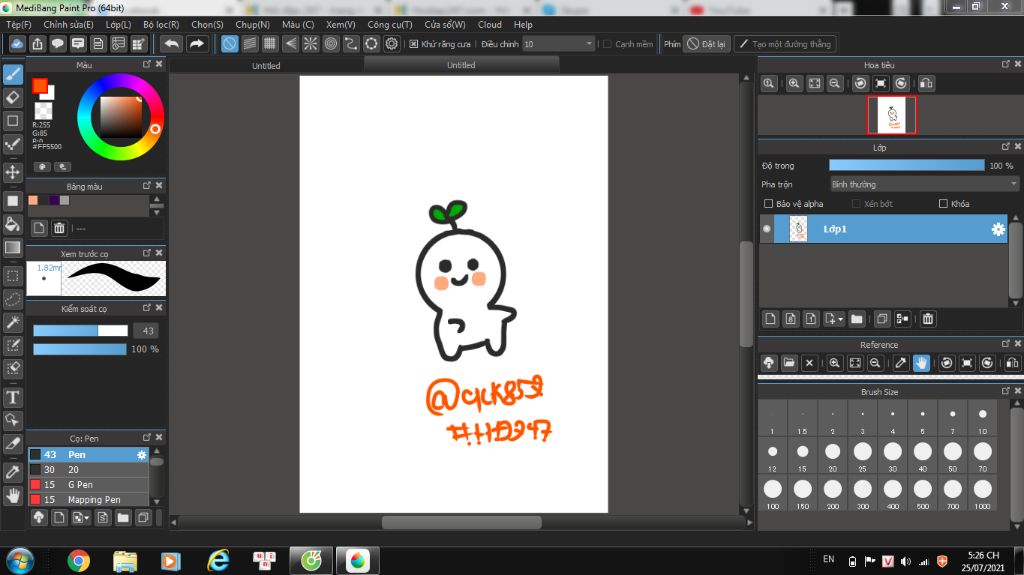Select the Magic Wand tool
1024x575 pixels.
tap(12, 322)
